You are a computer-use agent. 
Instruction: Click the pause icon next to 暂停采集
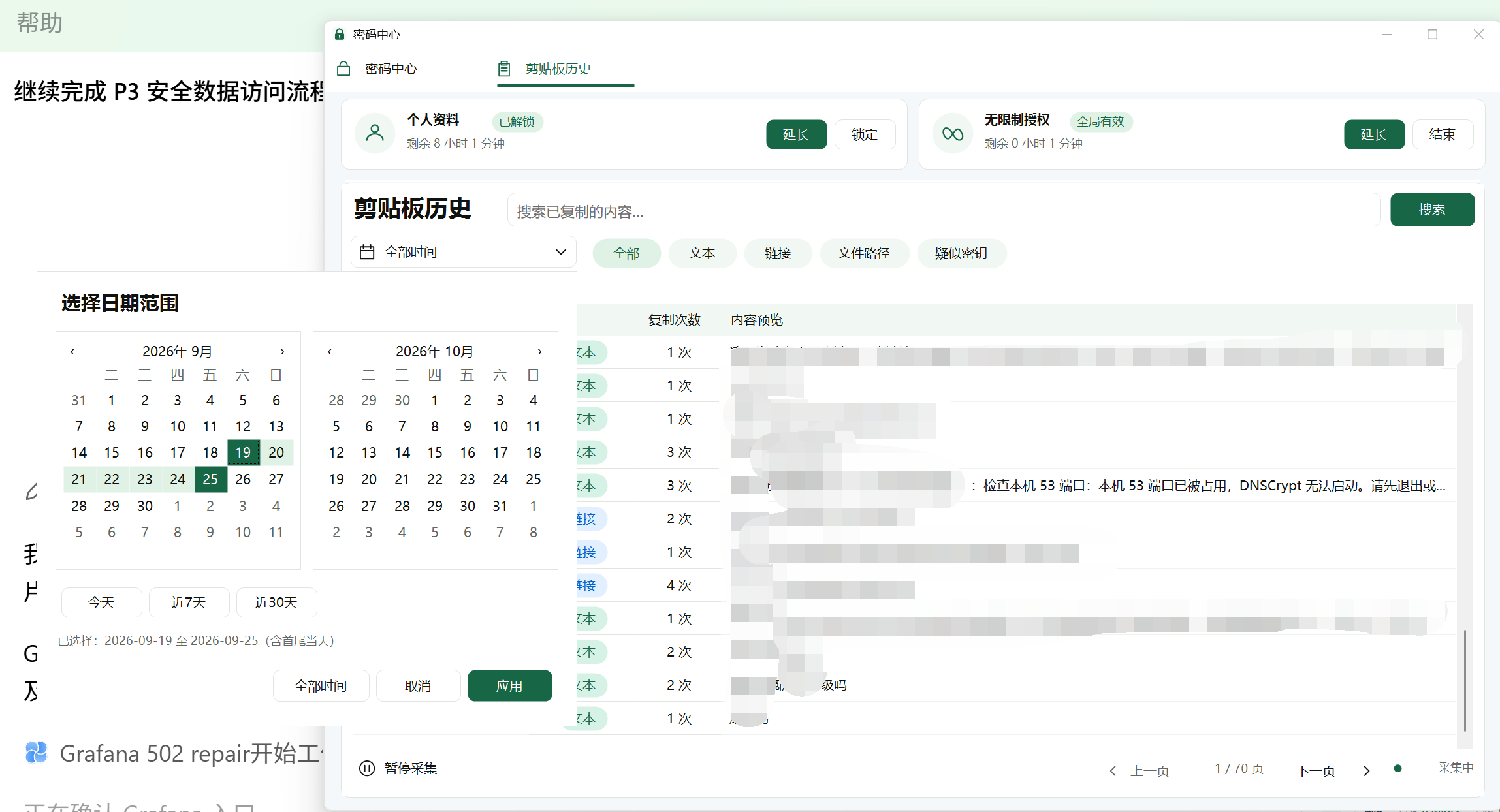click(x=367, y=768)
